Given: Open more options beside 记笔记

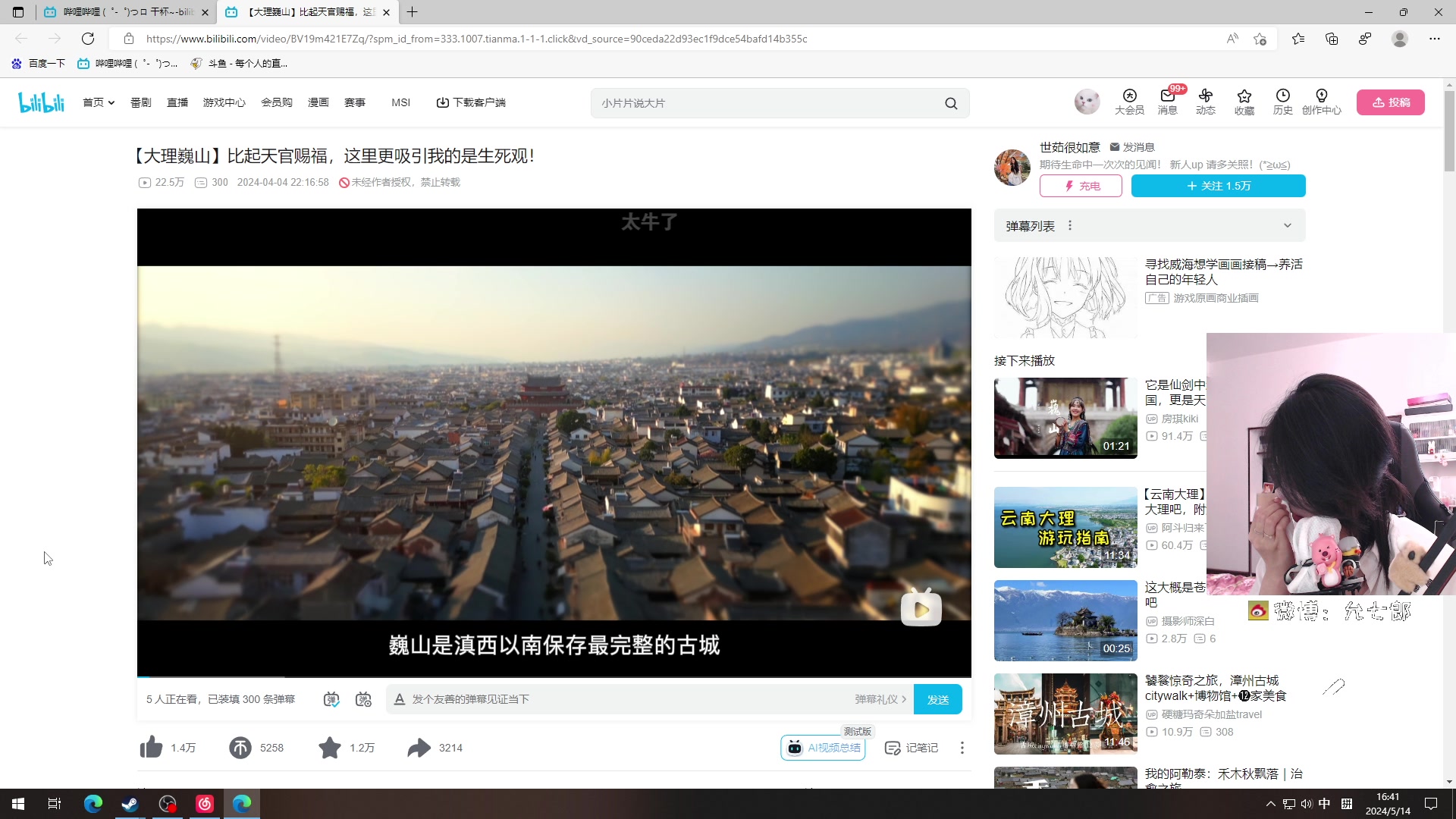Looking at the screenshot, I should 962,748.
